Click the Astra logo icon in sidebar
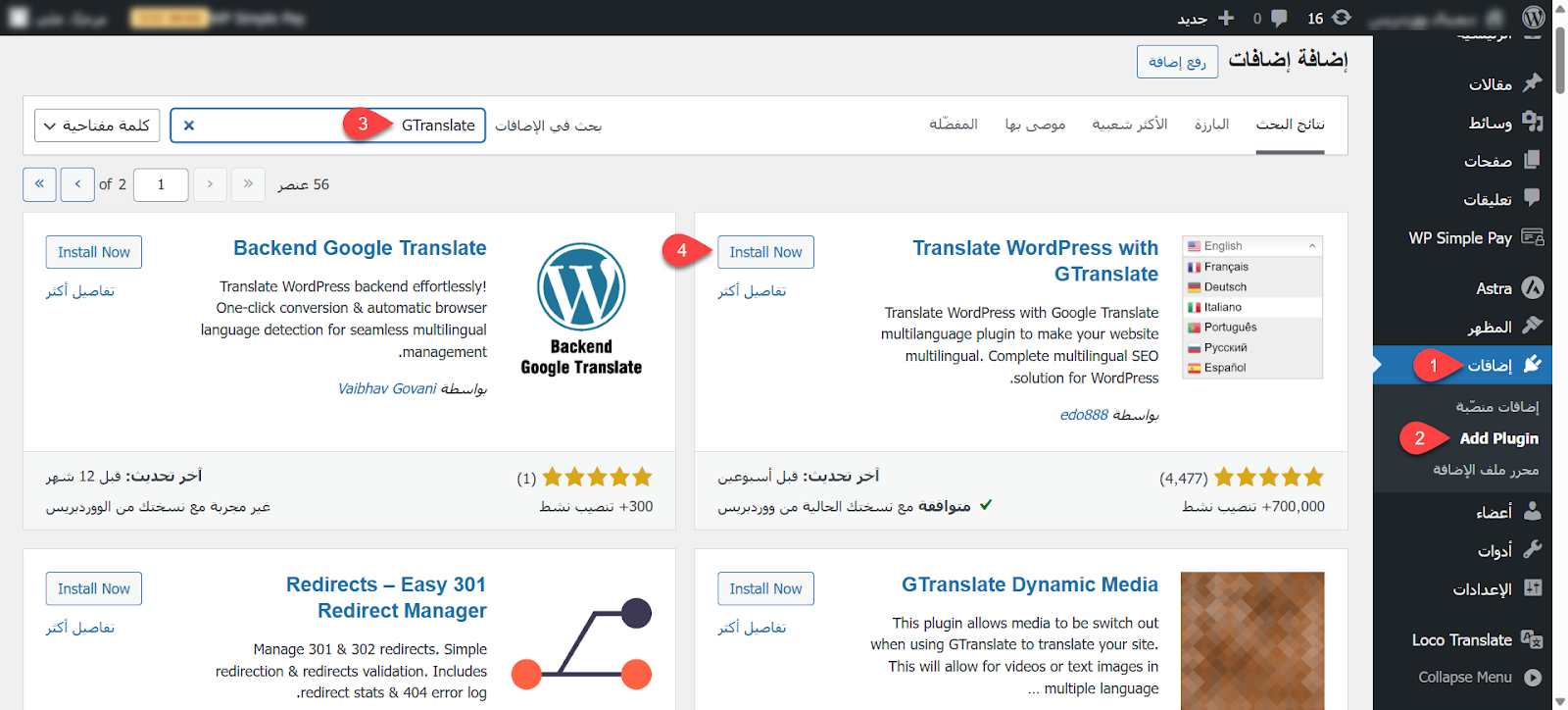 point(1533,287)
